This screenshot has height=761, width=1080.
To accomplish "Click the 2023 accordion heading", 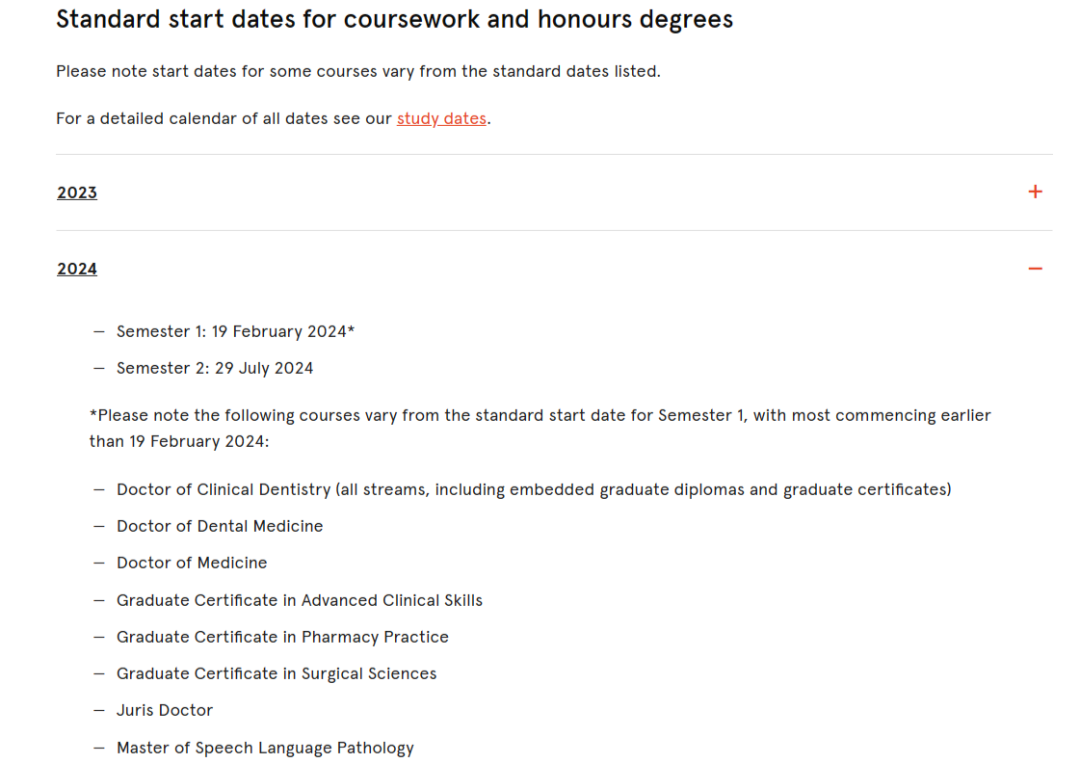I will [x=77, y=193].
